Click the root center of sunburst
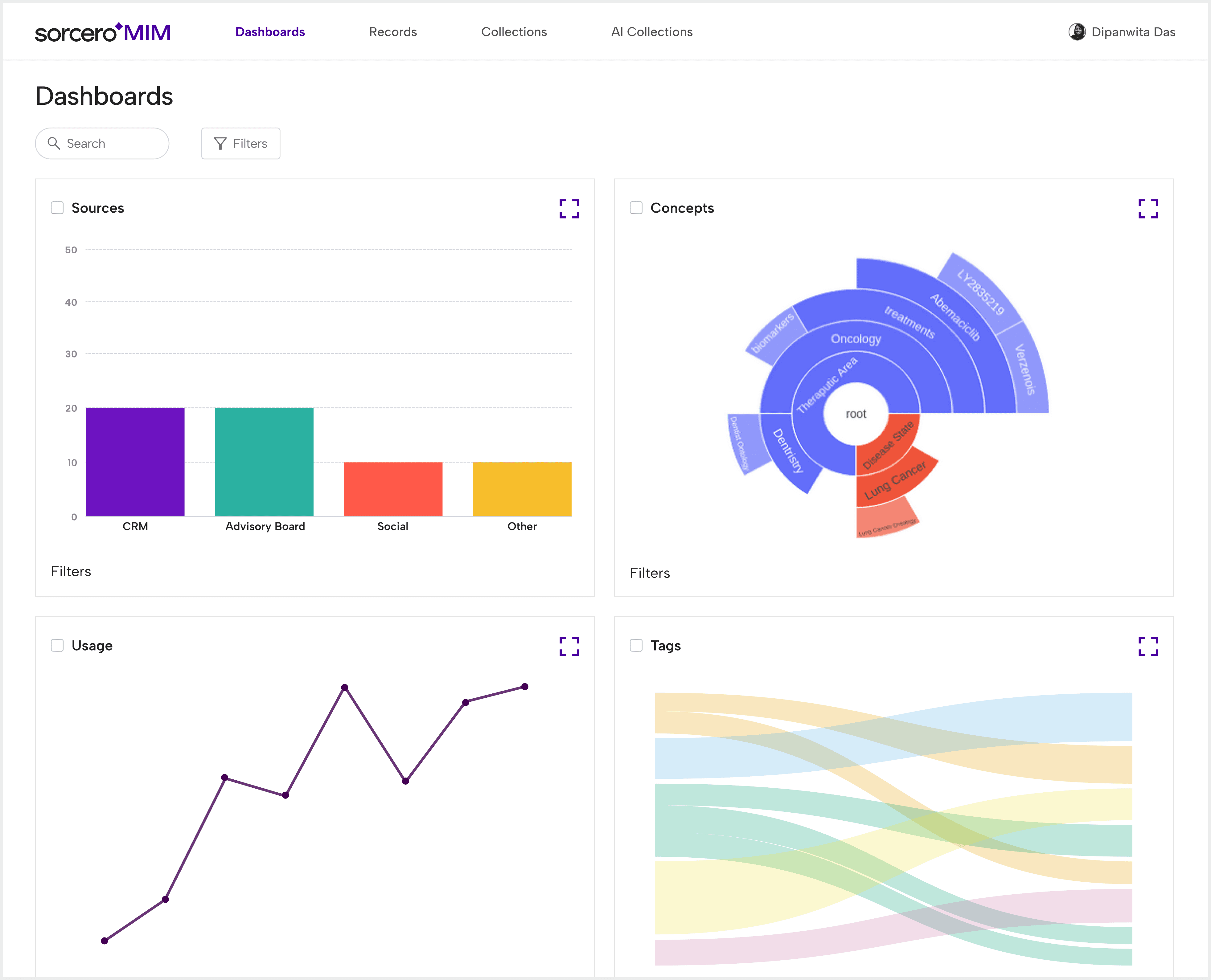 click(x=856, y=414)
